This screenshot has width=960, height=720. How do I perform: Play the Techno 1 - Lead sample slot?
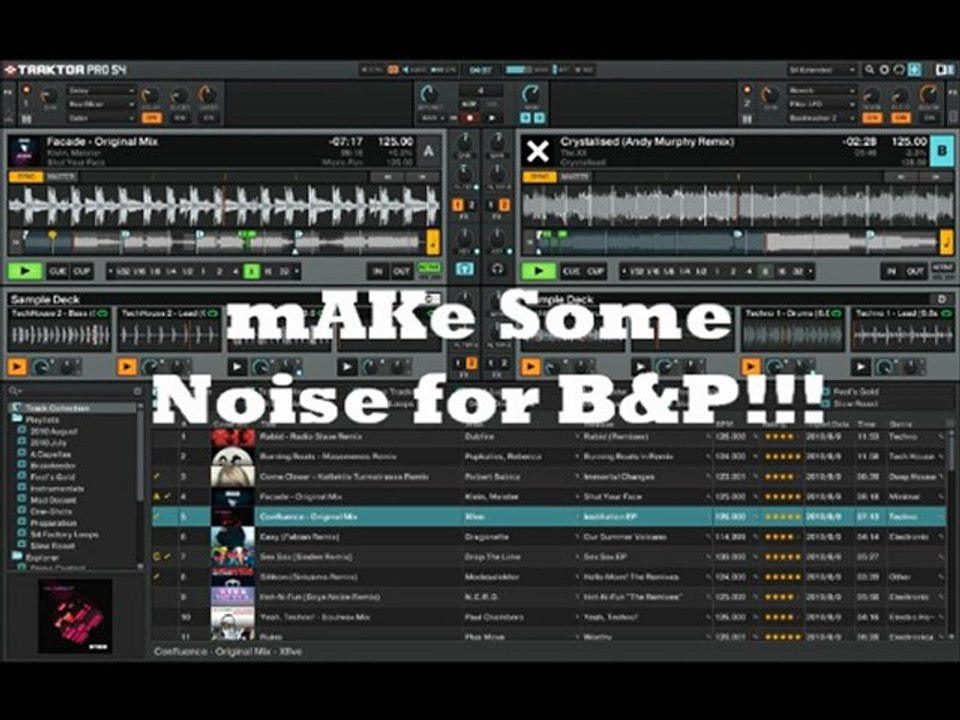point(860,367)
